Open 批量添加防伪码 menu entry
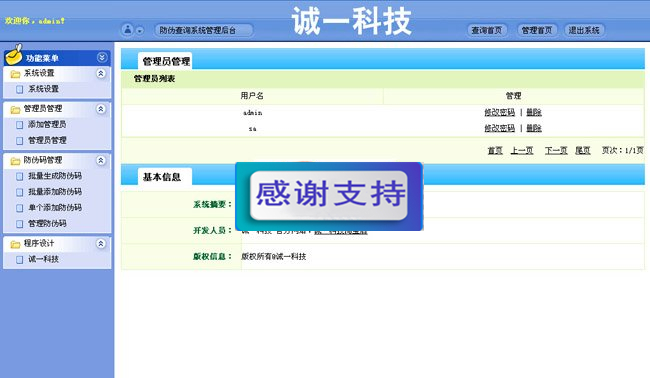This screenshot has height=378, width=650. pos(55,191)
